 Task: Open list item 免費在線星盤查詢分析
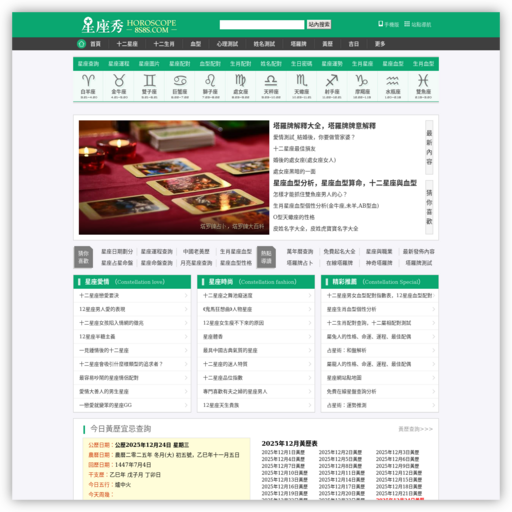pyautogui.click(x=351, y=392)
